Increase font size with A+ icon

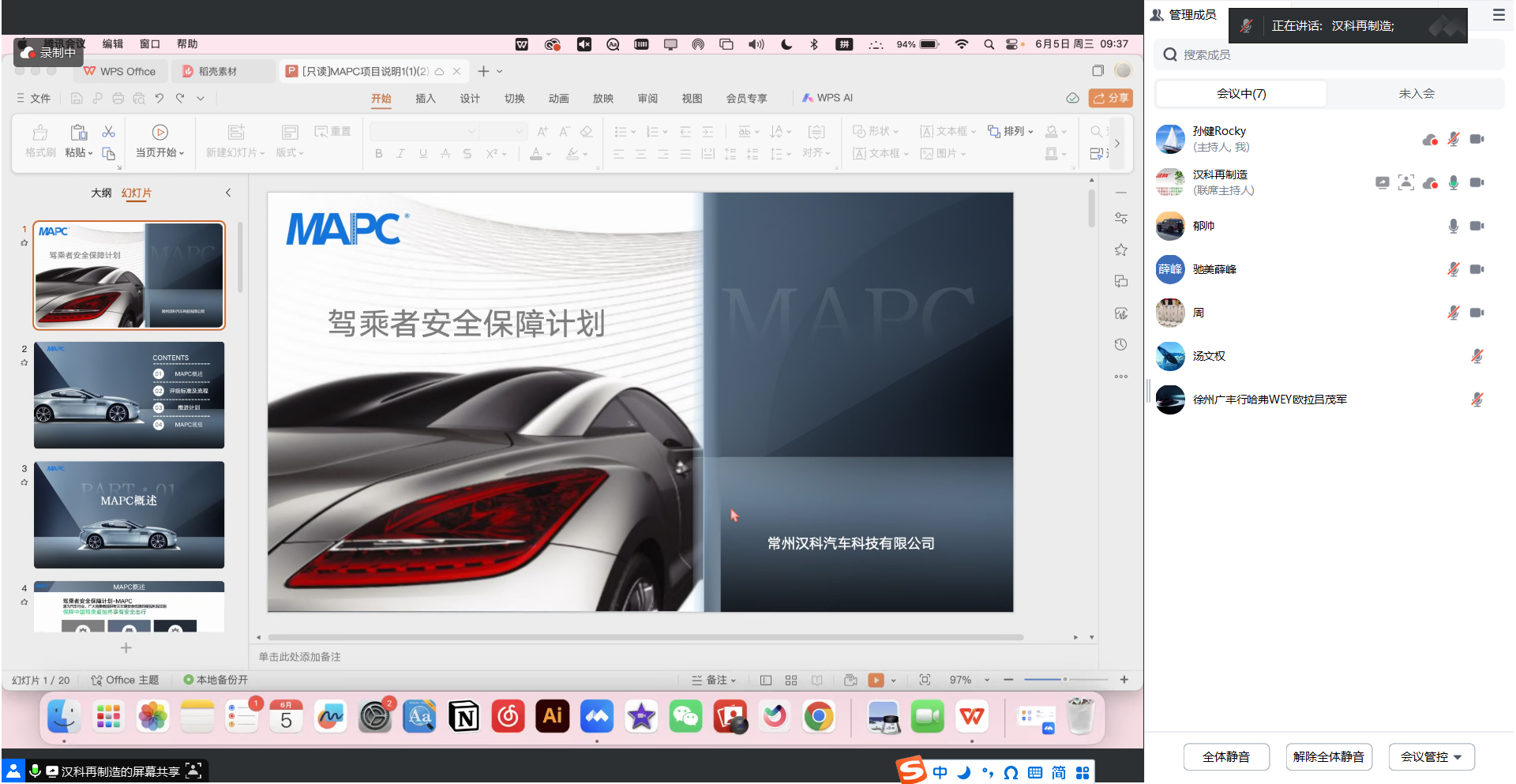pos(542,132)
